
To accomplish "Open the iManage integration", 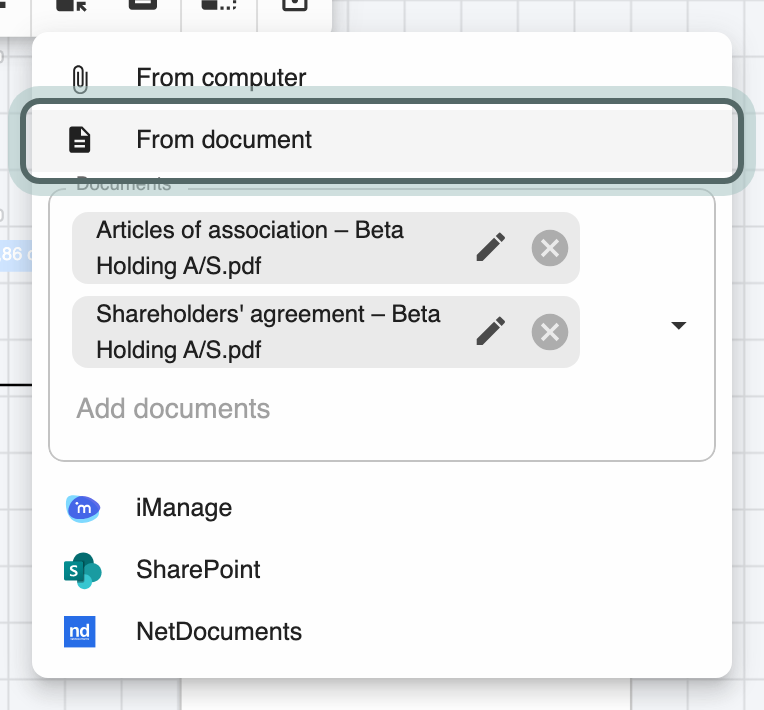I will (x=382, y=508).
